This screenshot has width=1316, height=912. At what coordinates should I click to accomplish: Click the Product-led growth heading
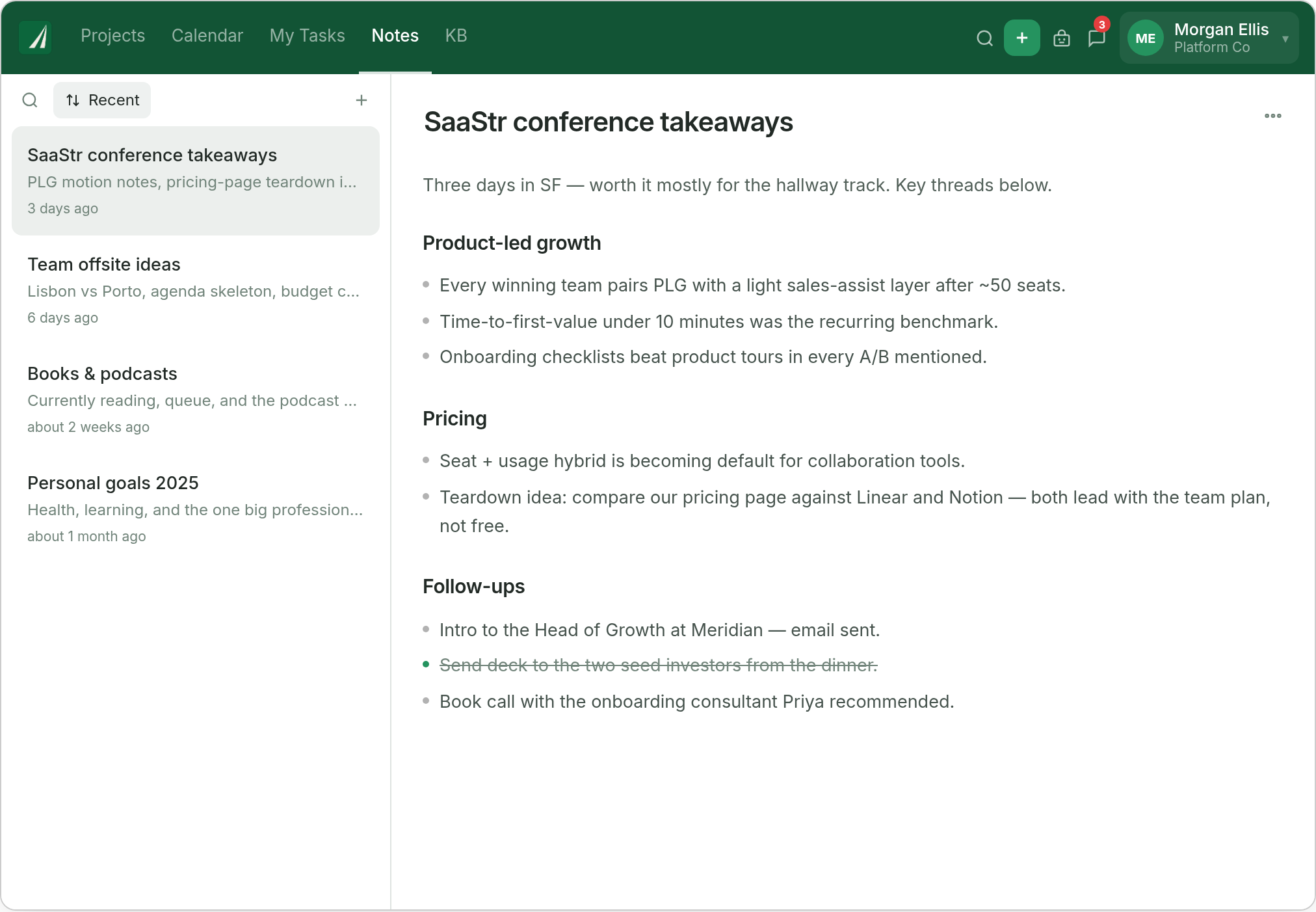click(x=512, y=243)
